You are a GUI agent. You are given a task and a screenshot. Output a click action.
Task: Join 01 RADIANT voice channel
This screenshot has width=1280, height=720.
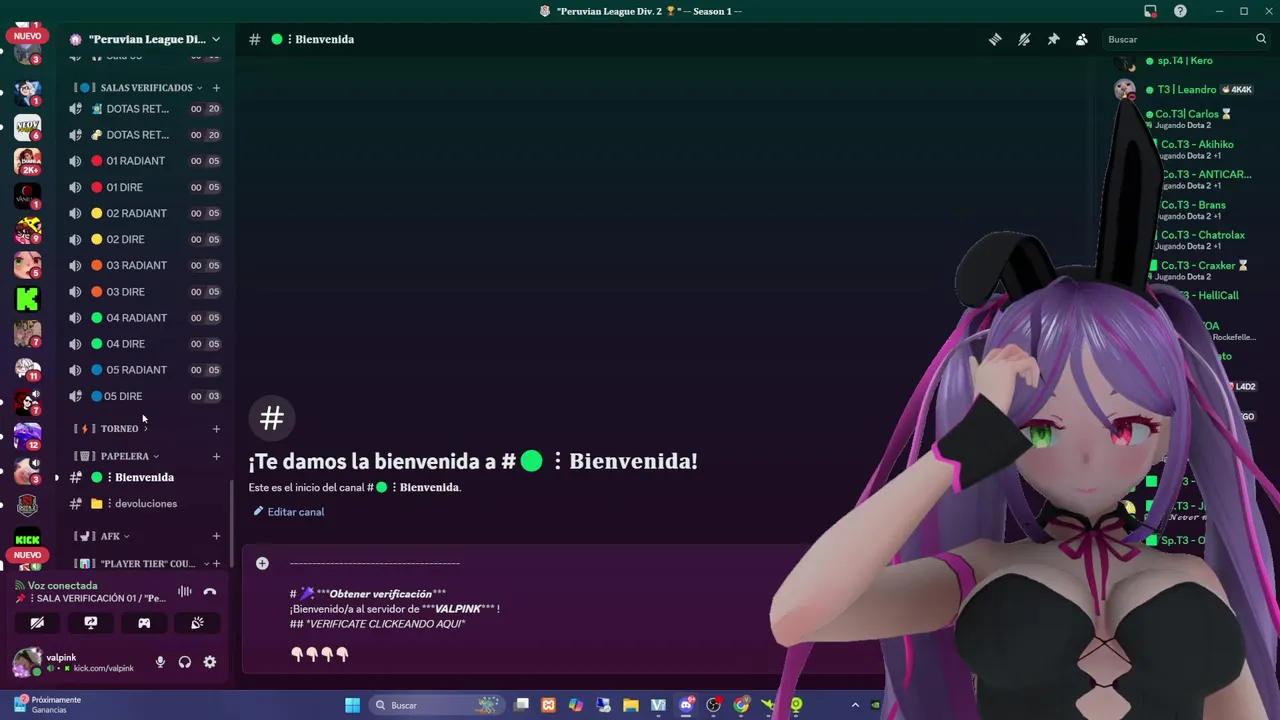146,161
